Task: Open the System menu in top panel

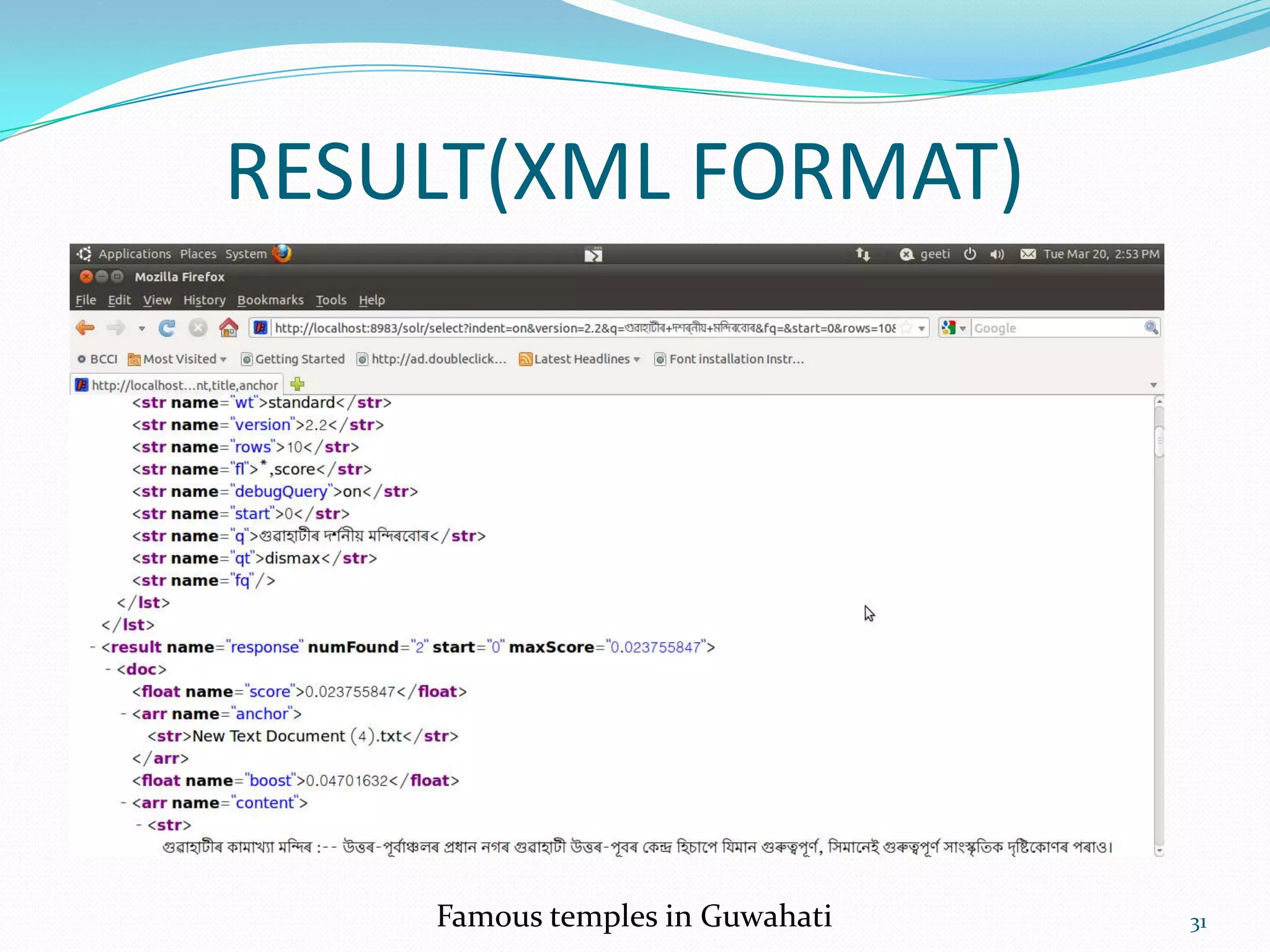Action: [246, 253]
